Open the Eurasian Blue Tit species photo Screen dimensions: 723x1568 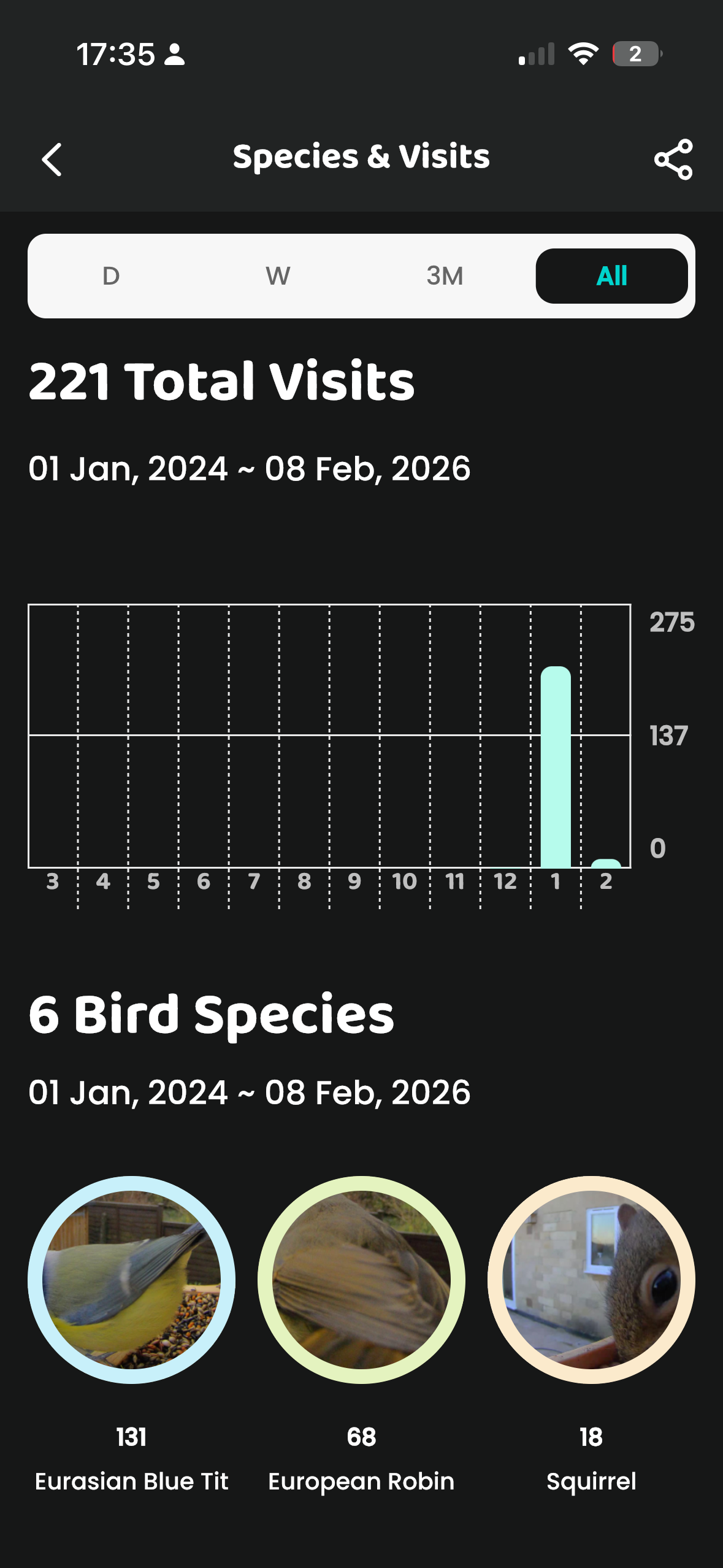[132, 1278]
